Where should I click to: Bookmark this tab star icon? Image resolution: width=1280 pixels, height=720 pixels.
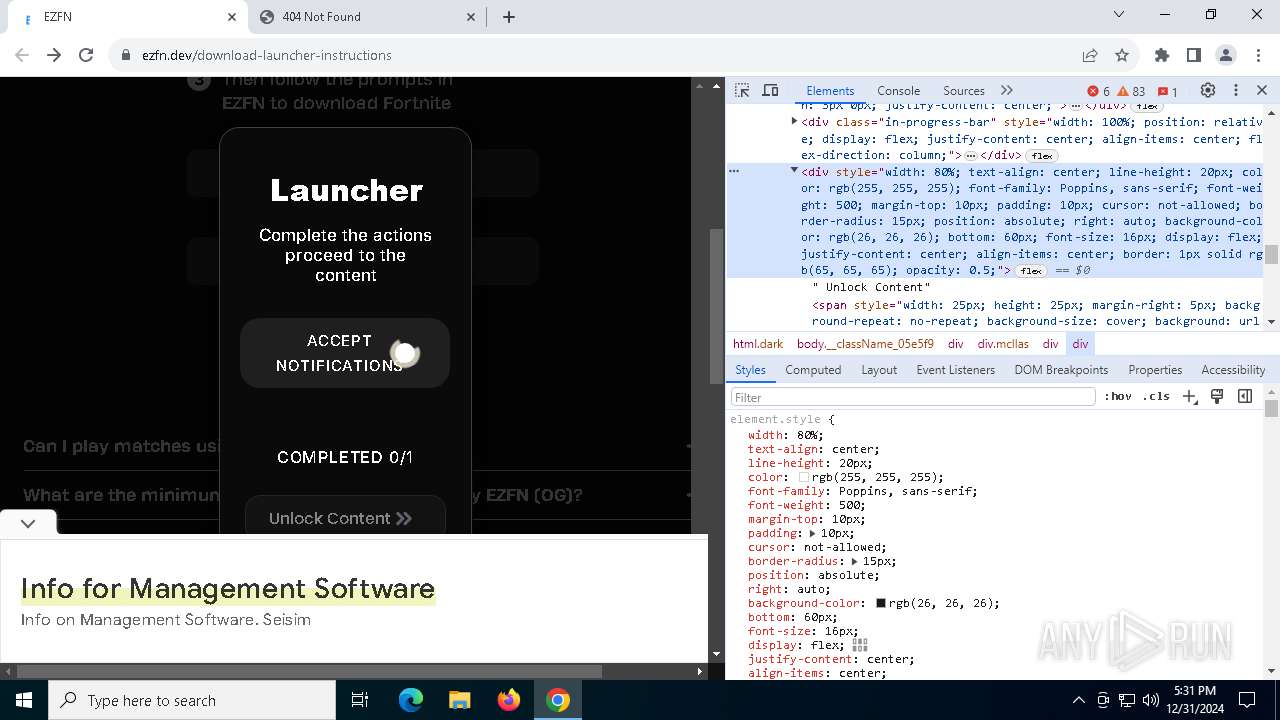[1122, 55]
